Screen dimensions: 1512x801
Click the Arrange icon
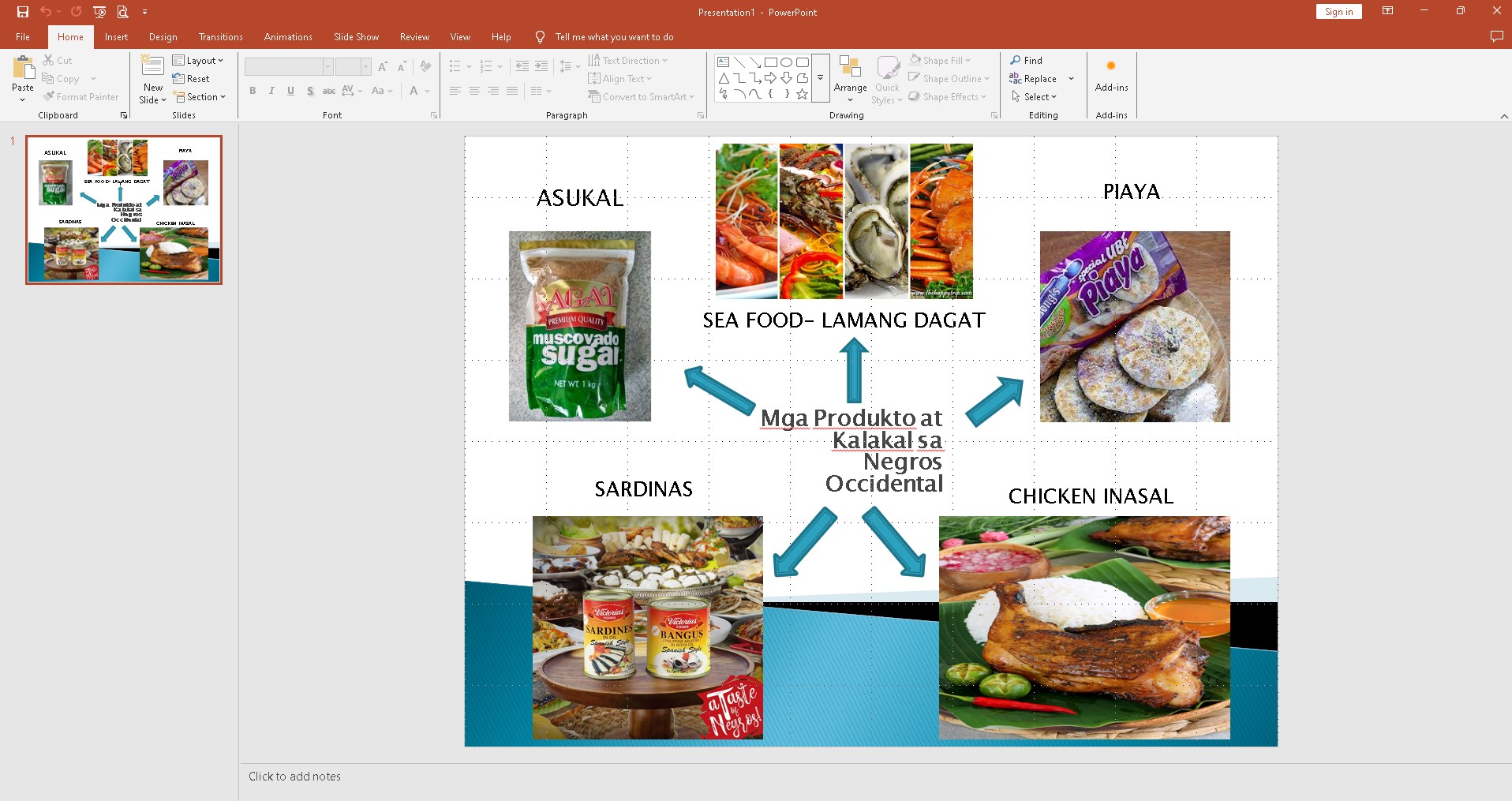point(850,66)
